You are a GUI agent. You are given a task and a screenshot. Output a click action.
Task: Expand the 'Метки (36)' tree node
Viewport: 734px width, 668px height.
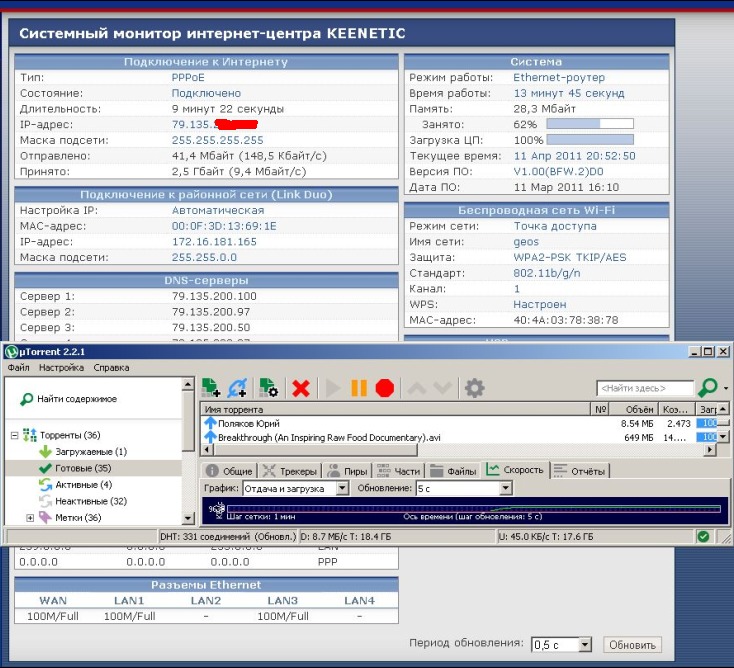point(30,518)
